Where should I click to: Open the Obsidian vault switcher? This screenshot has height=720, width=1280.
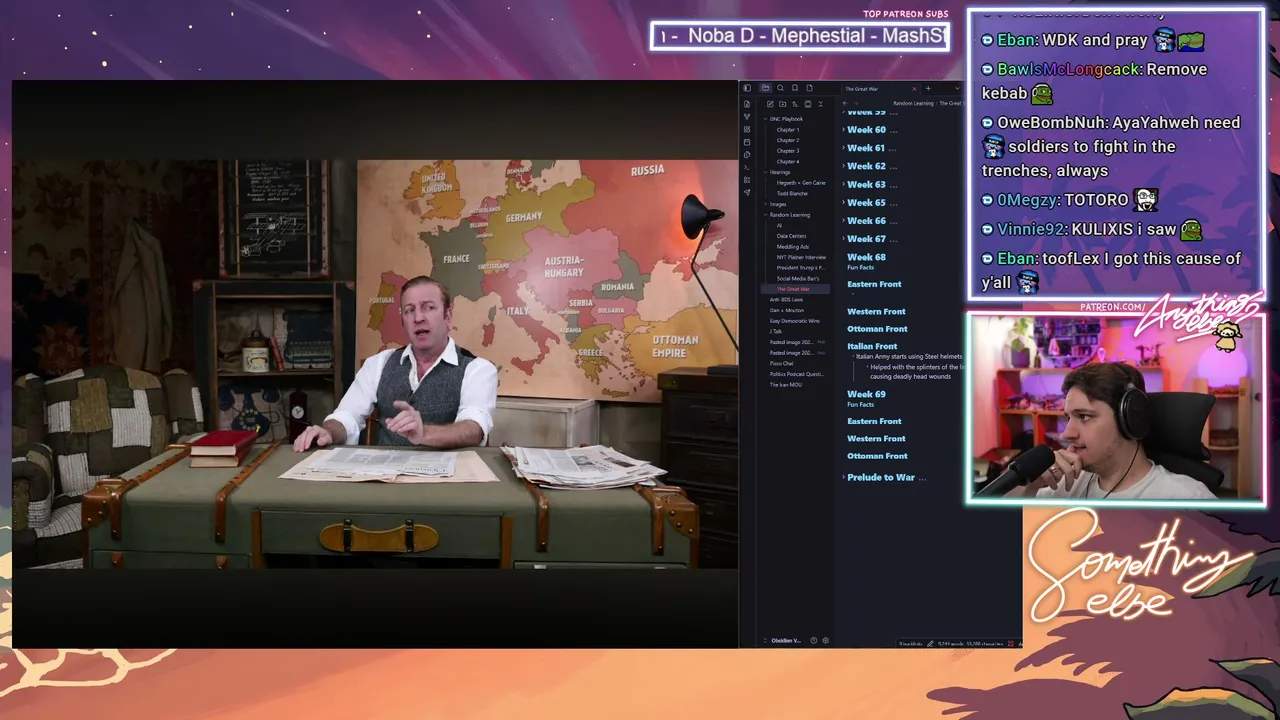click(x=785, y=640)
